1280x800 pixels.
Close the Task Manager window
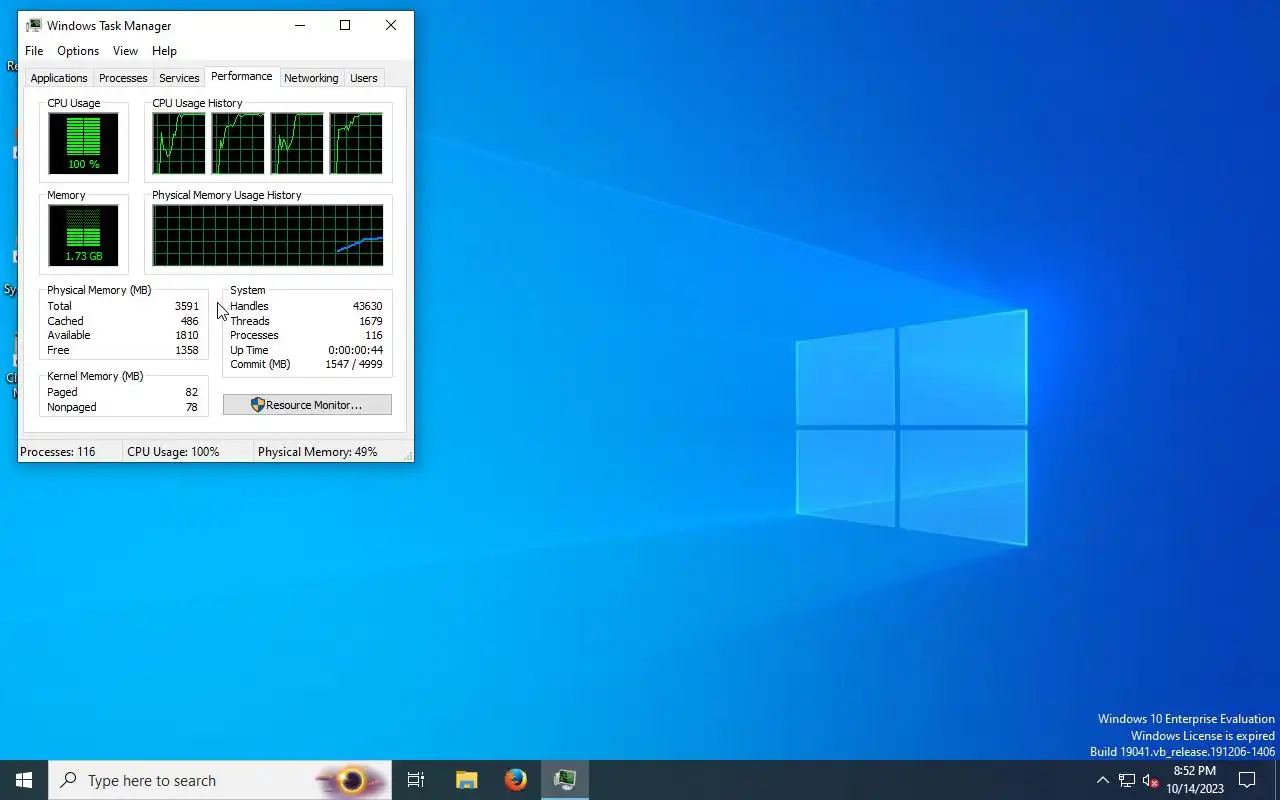pos(391,26)
